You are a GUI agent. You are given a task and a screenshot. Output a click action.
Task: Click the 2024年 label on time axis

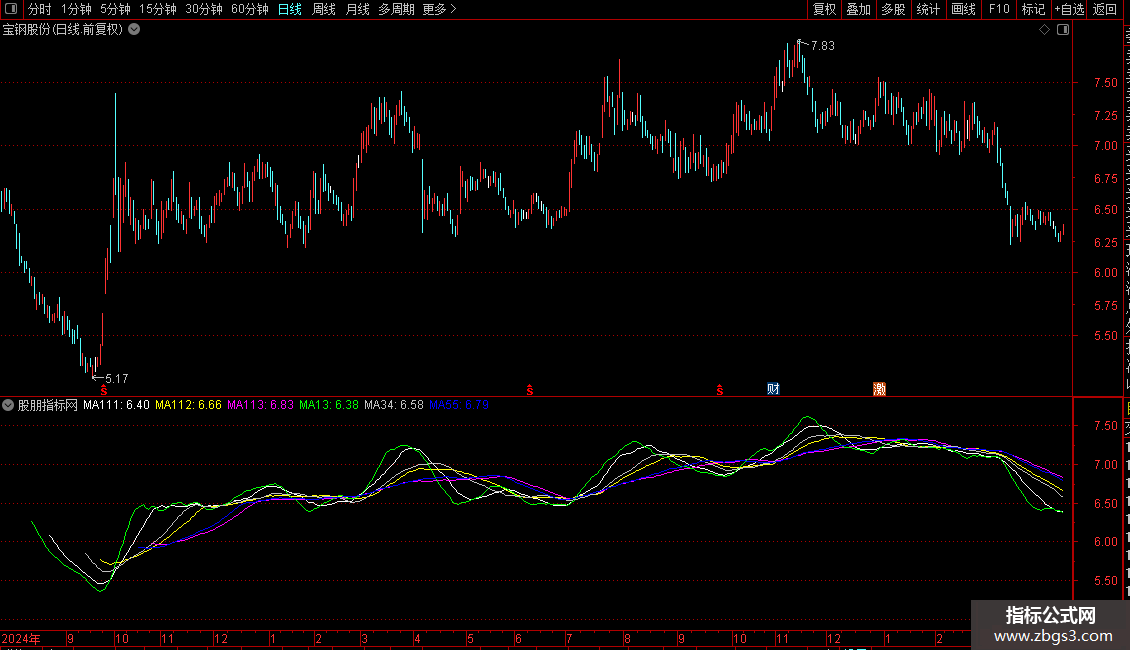coord(21,638)
